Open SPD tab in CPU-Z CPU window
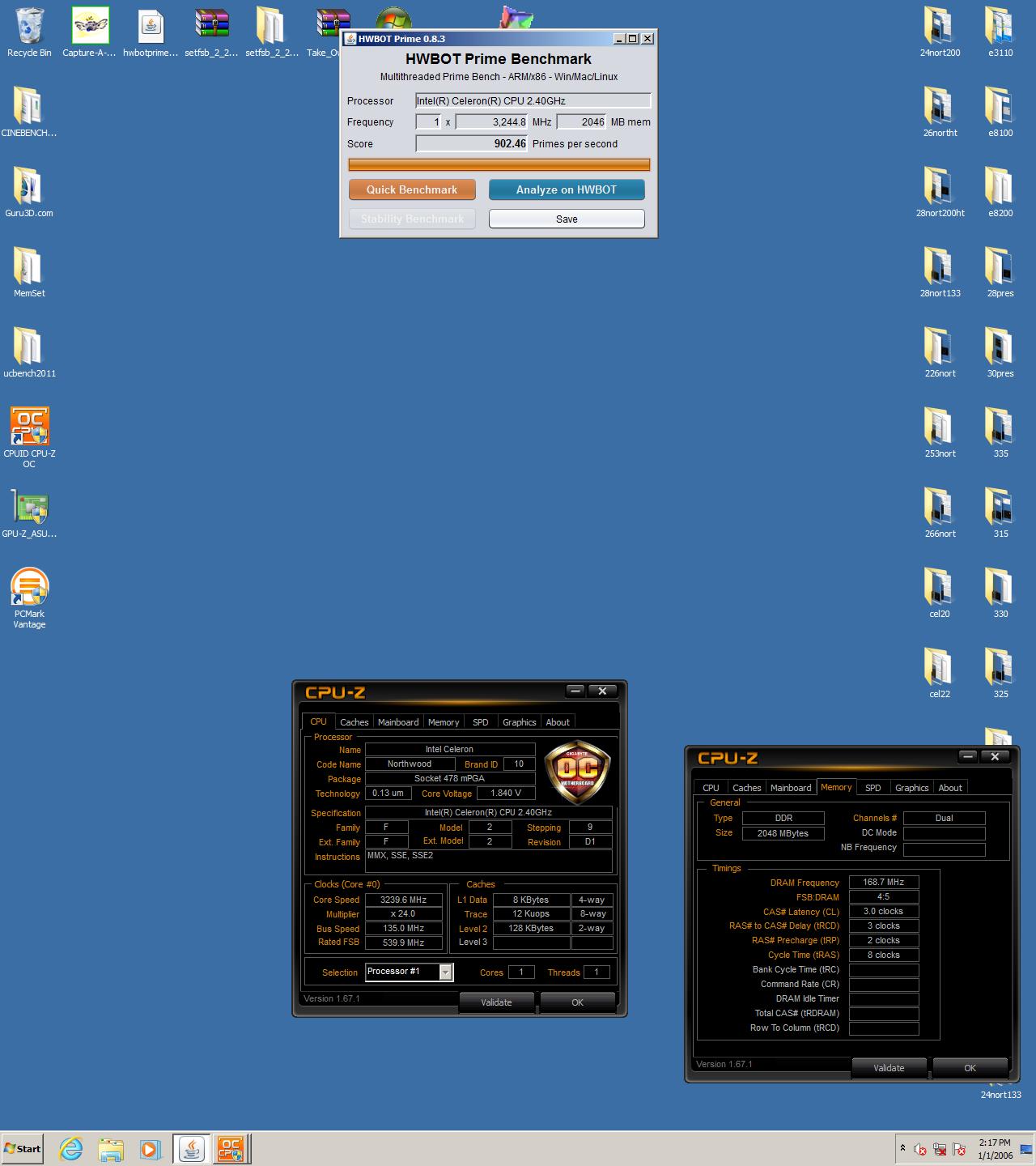 [x=481, y=721]
